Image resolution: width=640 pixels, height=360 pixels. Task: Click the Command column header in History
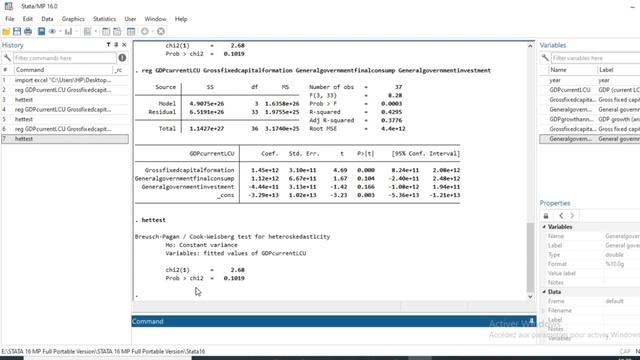62,70
